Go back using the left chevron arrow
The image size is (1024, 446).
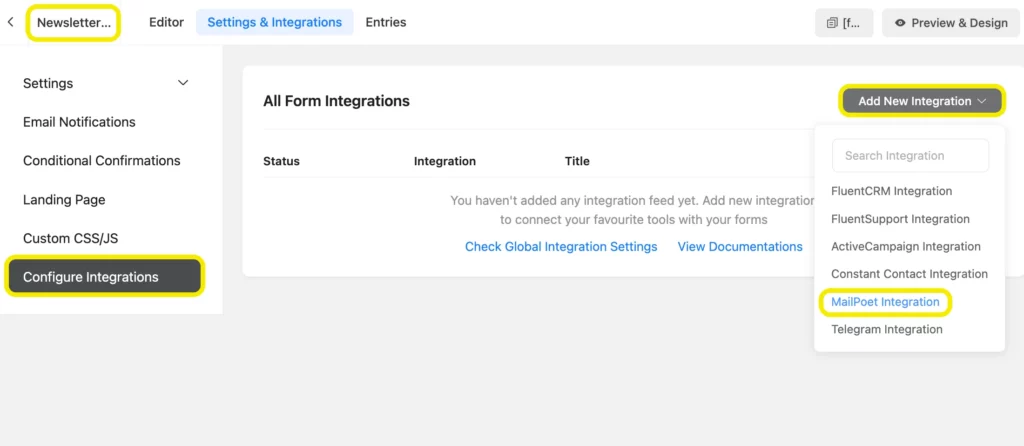tap(10, 22)
